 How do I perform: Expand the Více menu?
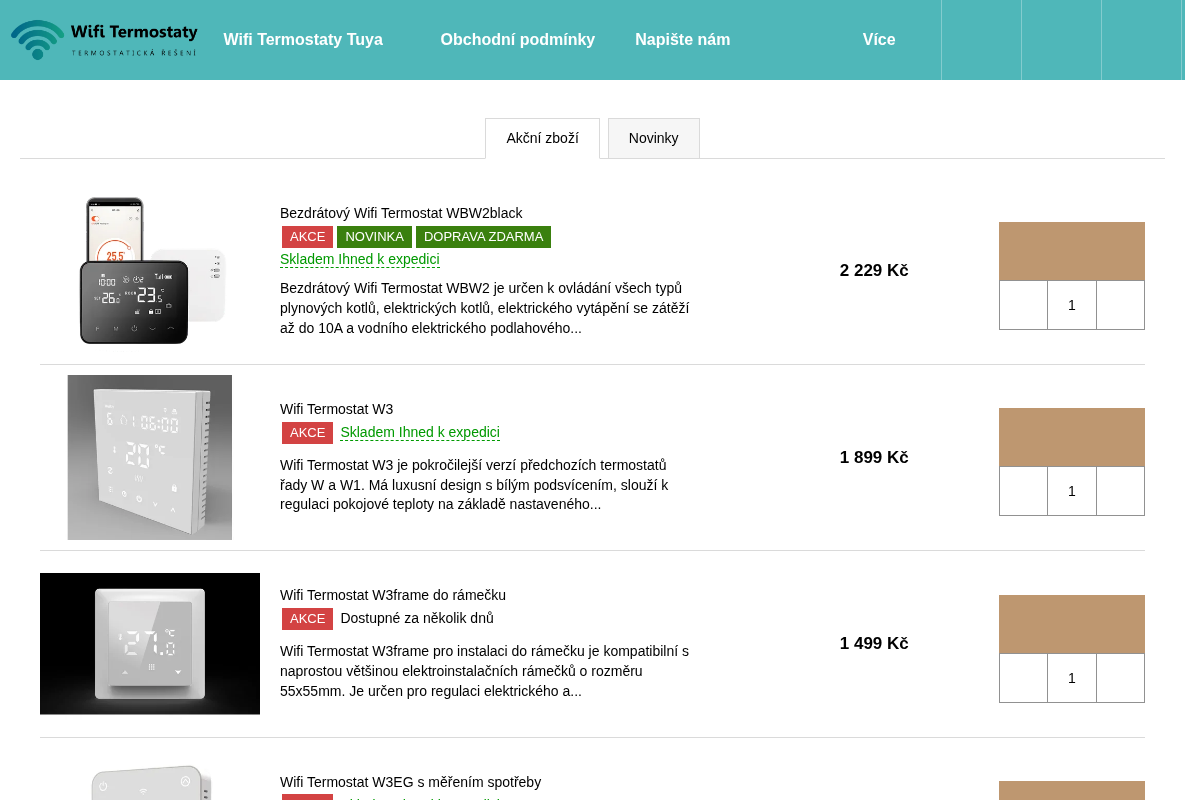coord(879,40)
